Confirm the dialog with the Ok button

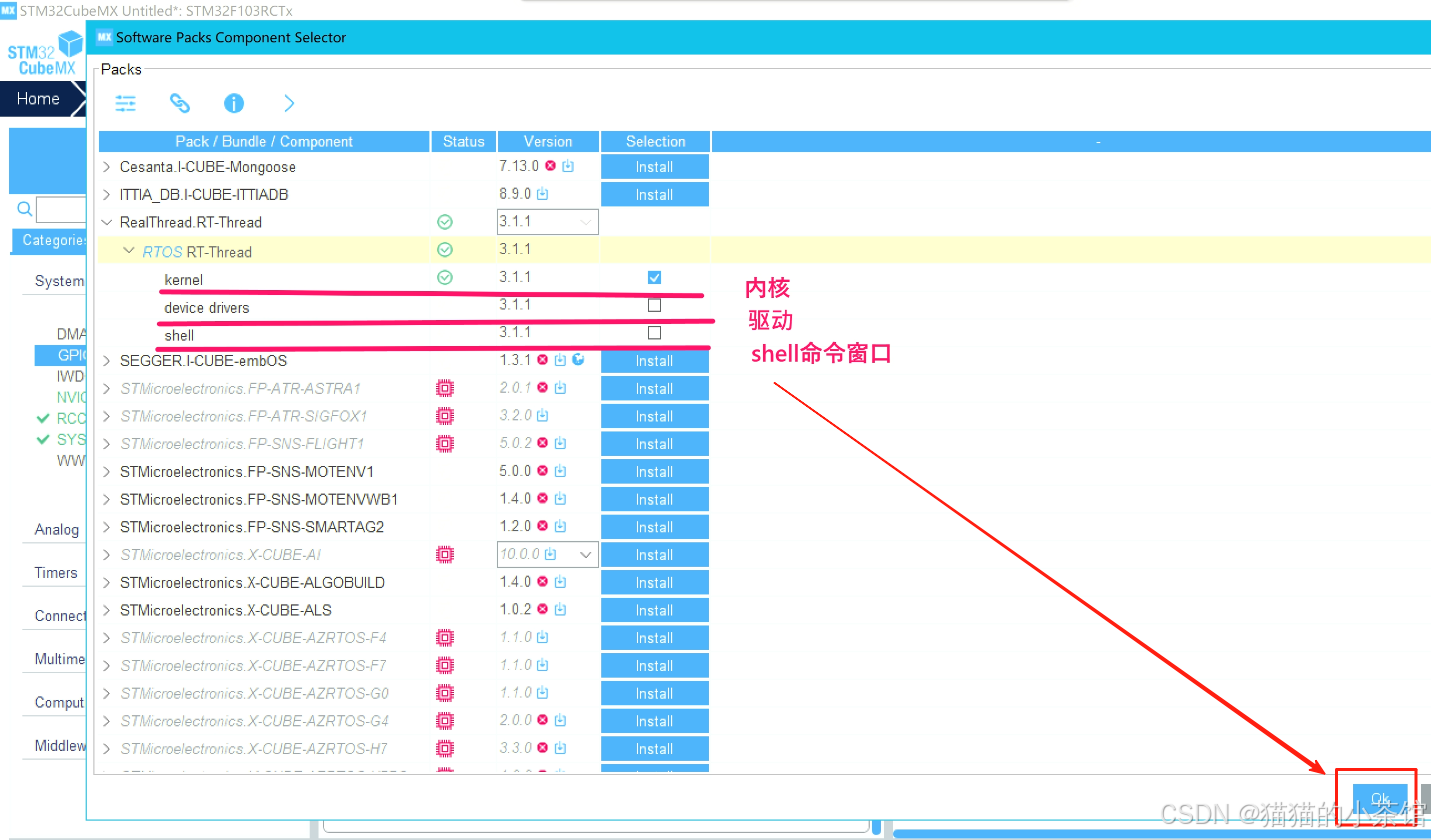coord(1380,799)
